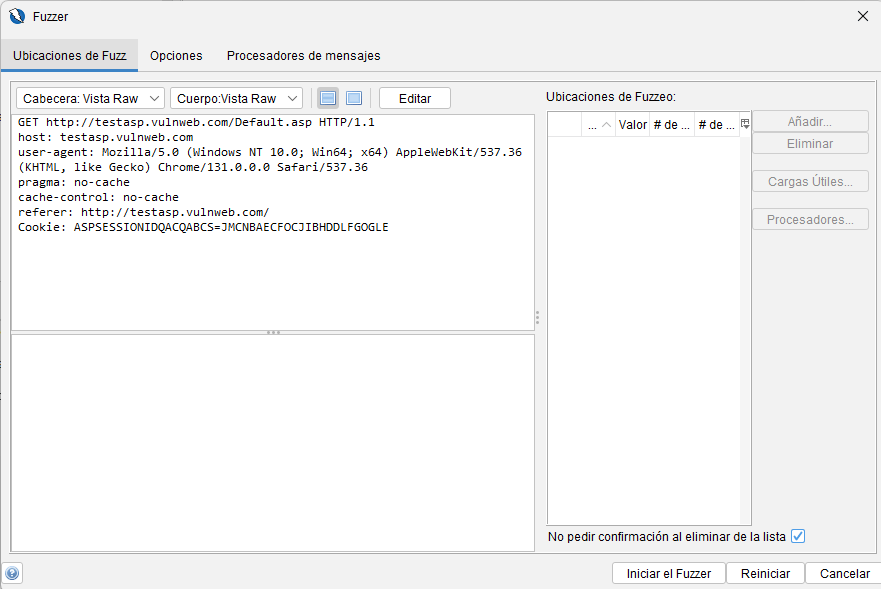Click inside the empty request body area
The image size is (881, 589).
pos(273,440)
